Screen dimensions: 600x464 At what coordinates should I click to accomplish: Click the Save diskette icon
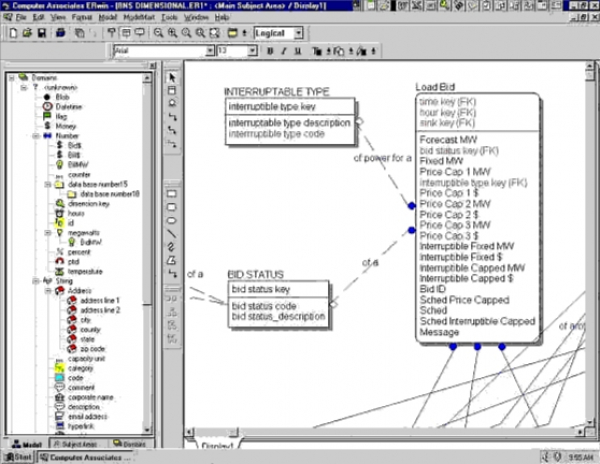[x=40, y=32]
